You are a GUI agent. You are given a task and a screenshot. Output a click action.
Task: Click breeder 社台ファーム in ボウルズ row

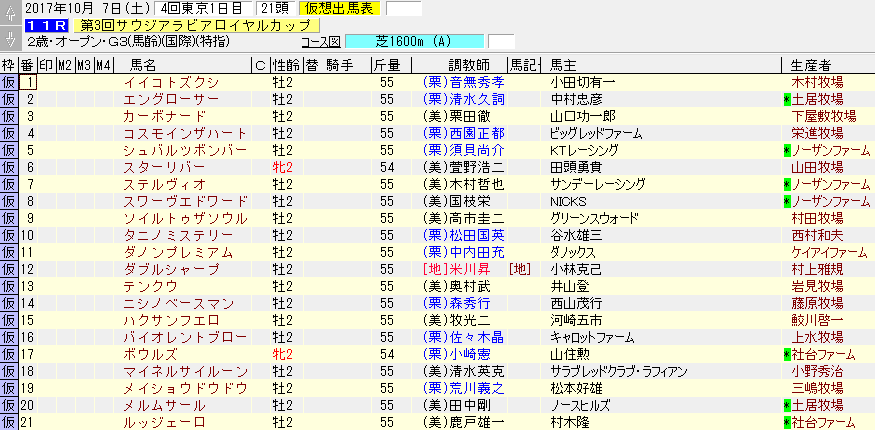(824, 354)
